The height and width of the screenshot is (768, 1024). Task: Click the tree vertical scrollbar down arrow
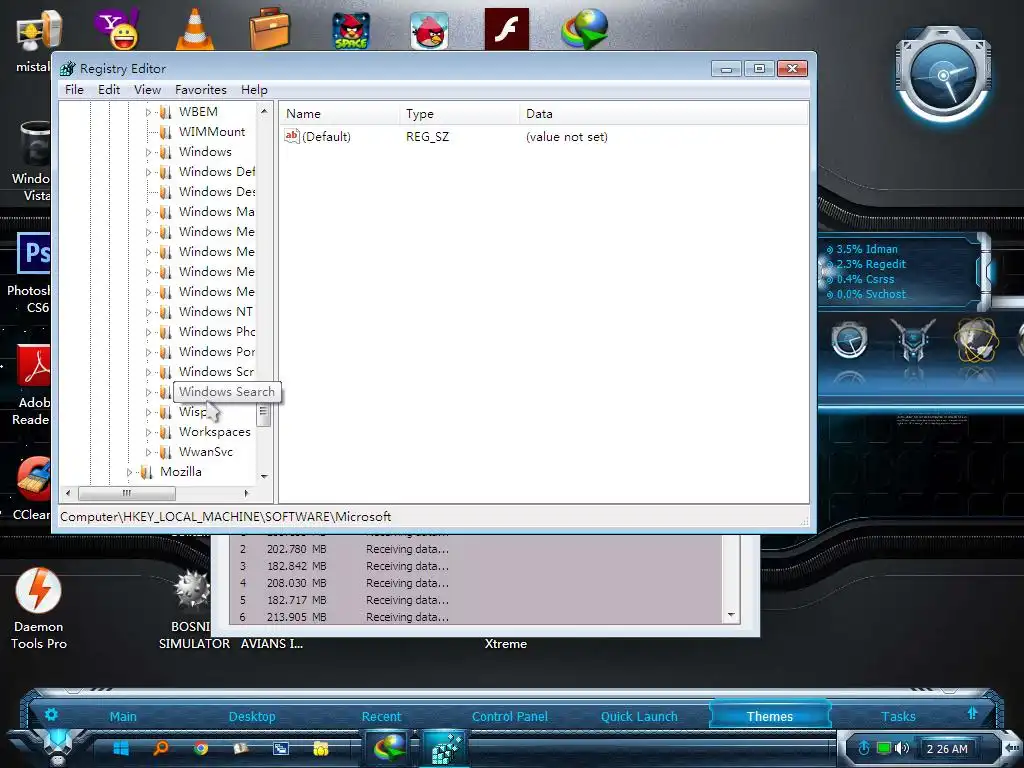point(264,476)
